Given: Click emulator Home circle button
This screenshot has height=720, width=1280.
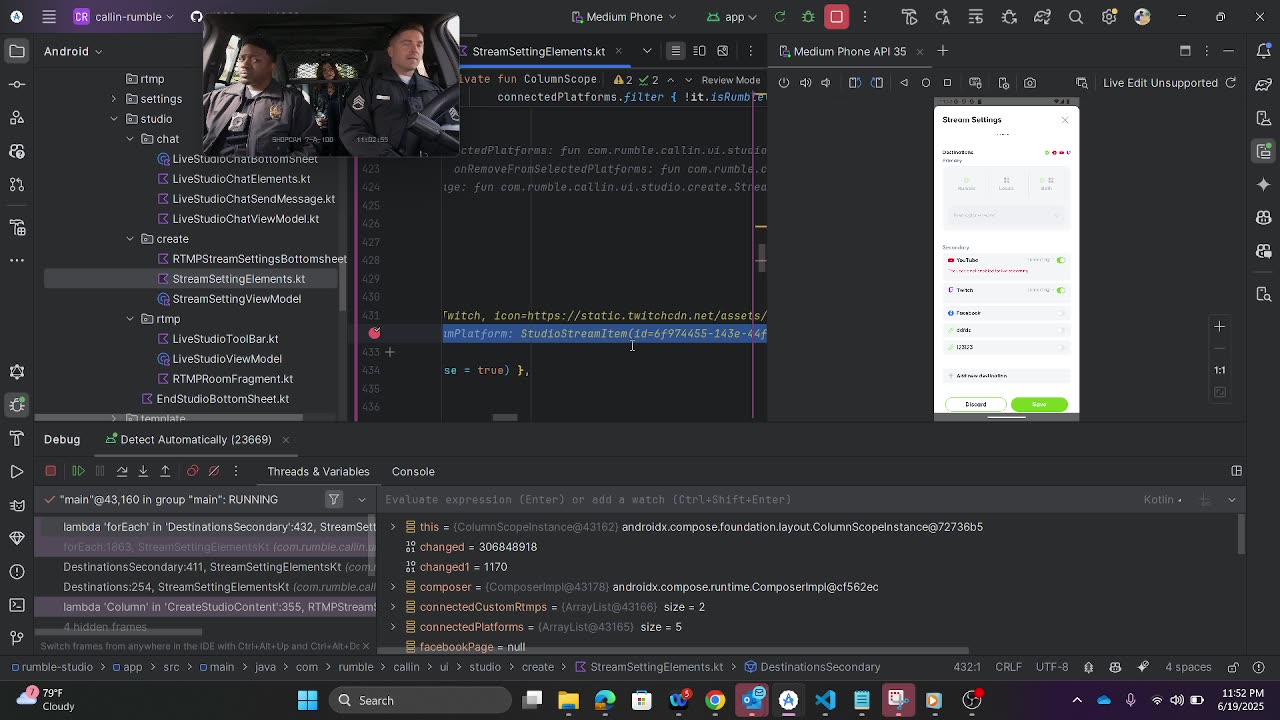Looking at the screenshot, I should (x=926, y=83).
